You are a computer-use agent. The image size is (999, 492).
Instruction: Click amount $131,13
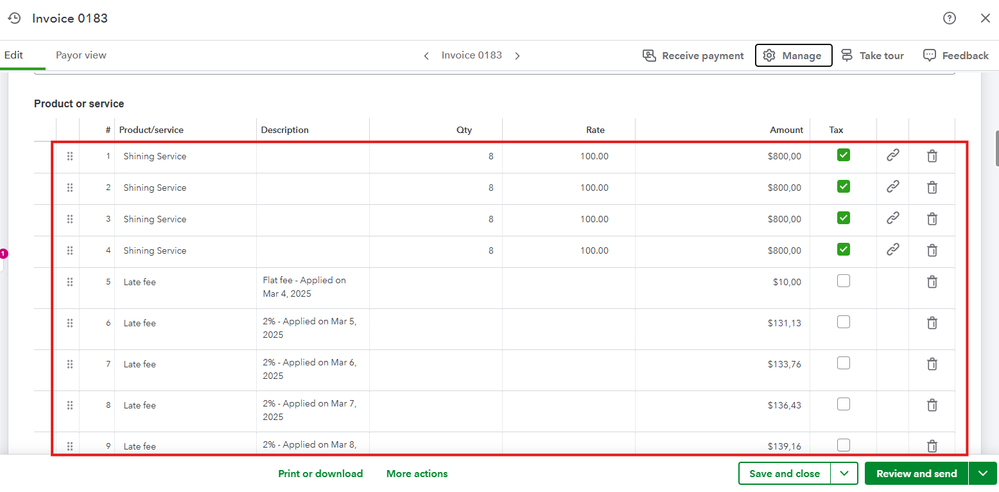[784, 323]
